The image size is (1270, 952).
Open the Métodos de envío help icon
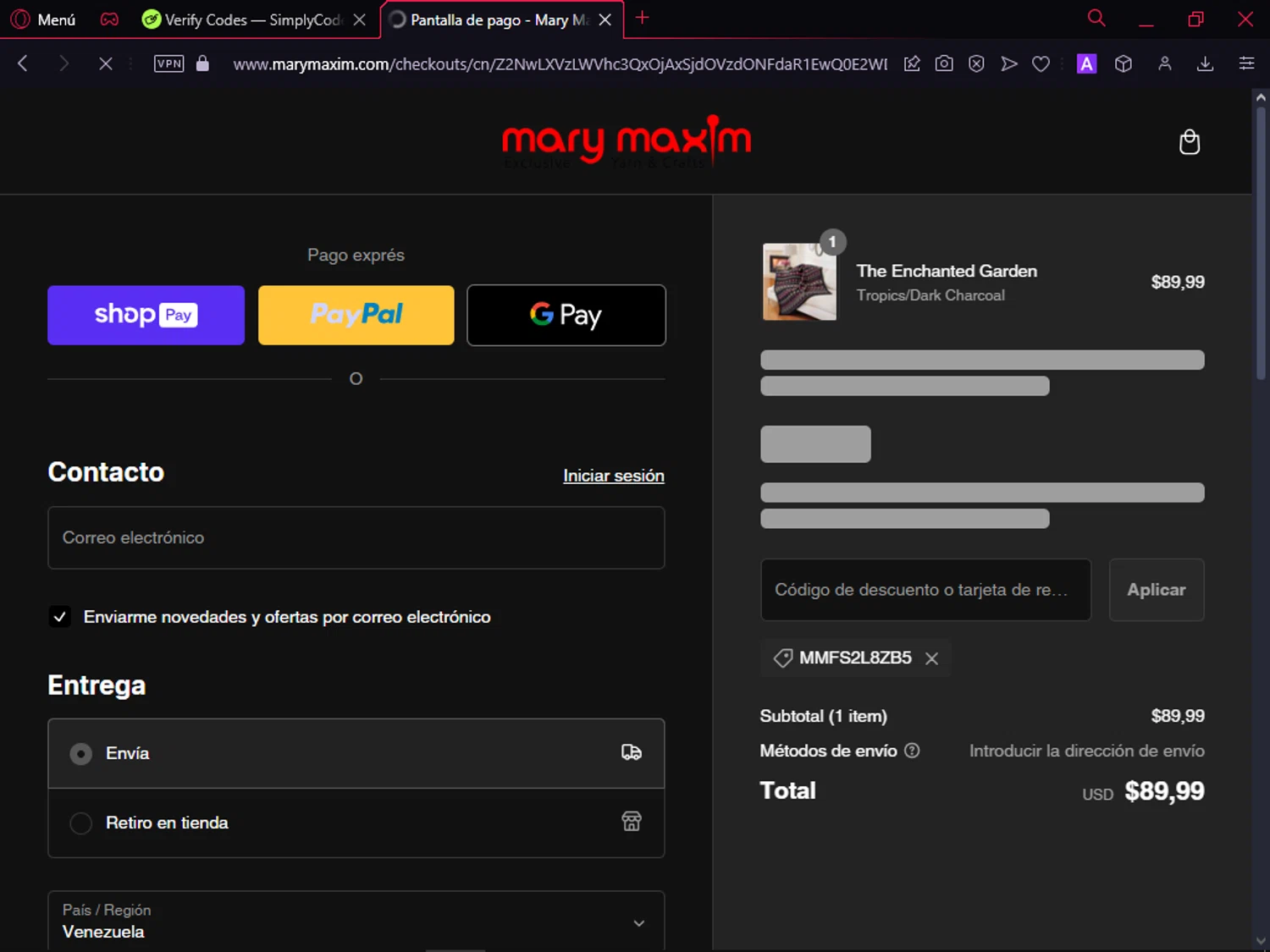point(912,751)
